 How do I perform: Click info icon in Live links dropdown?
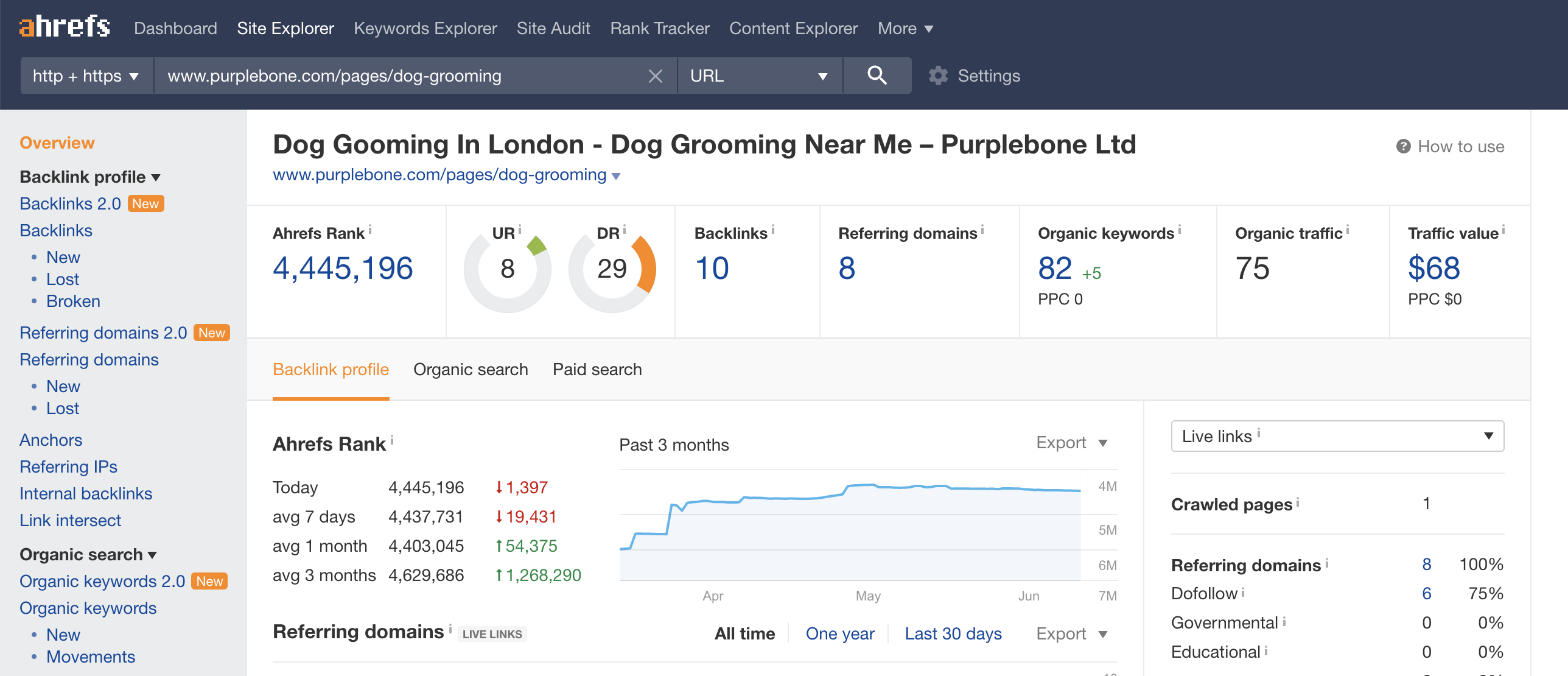click(1259, 434)
